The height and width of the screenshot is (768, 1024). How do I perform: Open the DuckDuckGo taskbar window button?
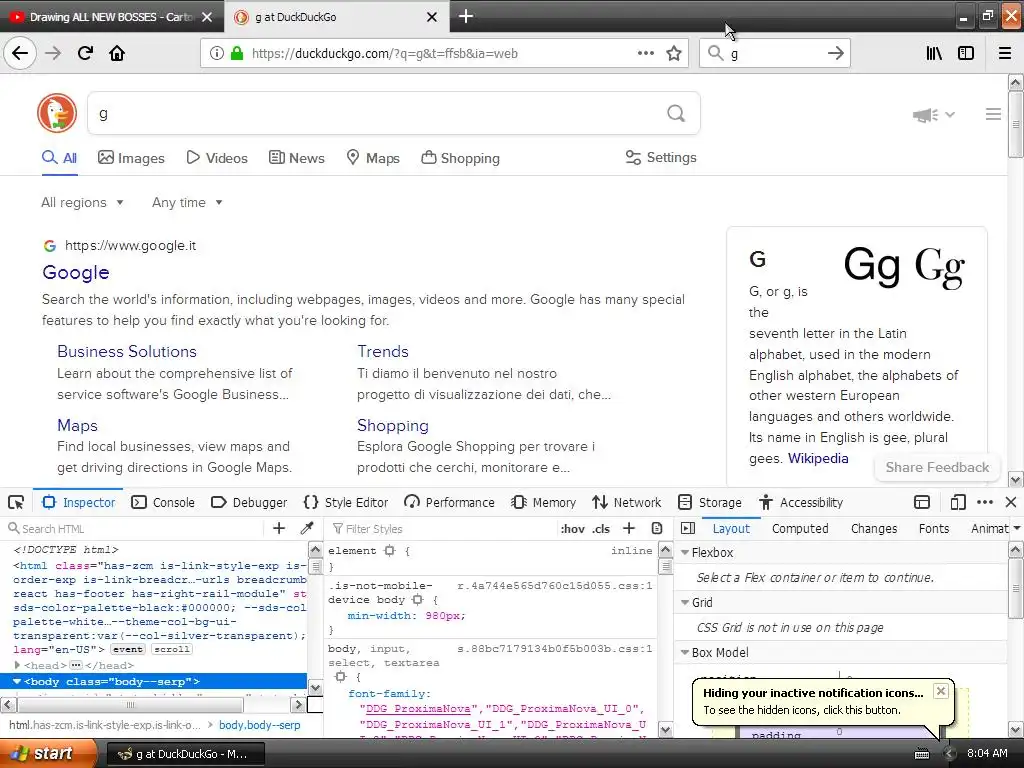[185, 754]
